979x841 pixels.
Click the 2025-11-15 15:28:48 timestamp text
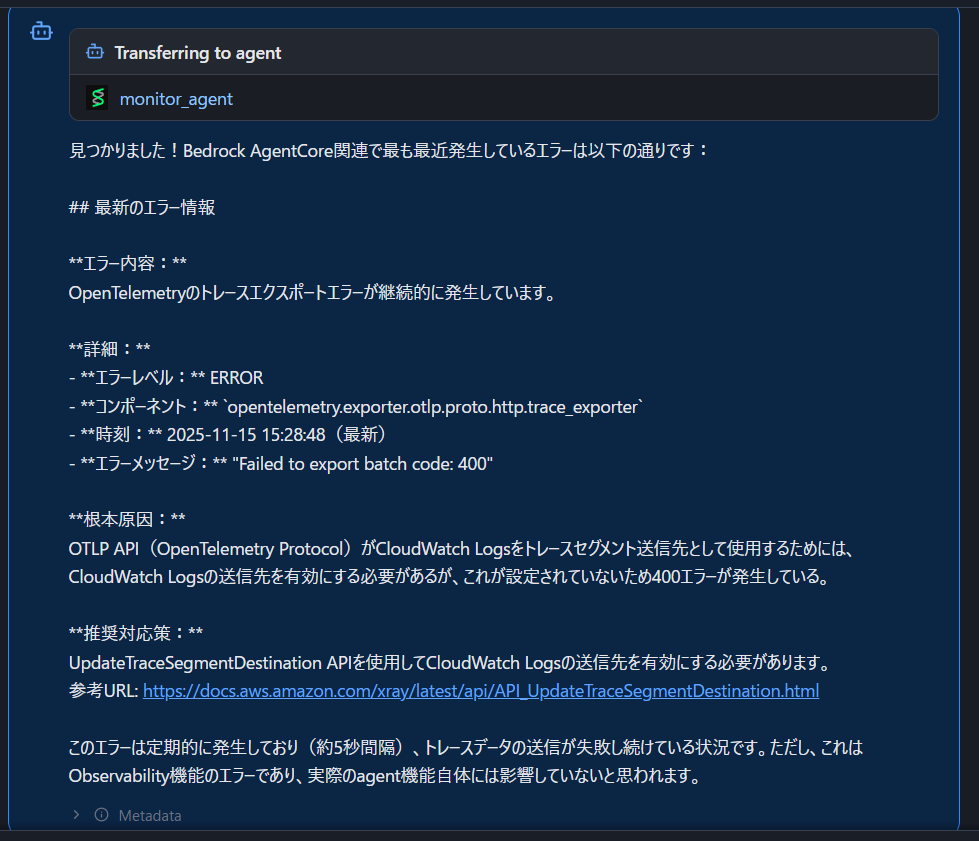tap(246, 435)
